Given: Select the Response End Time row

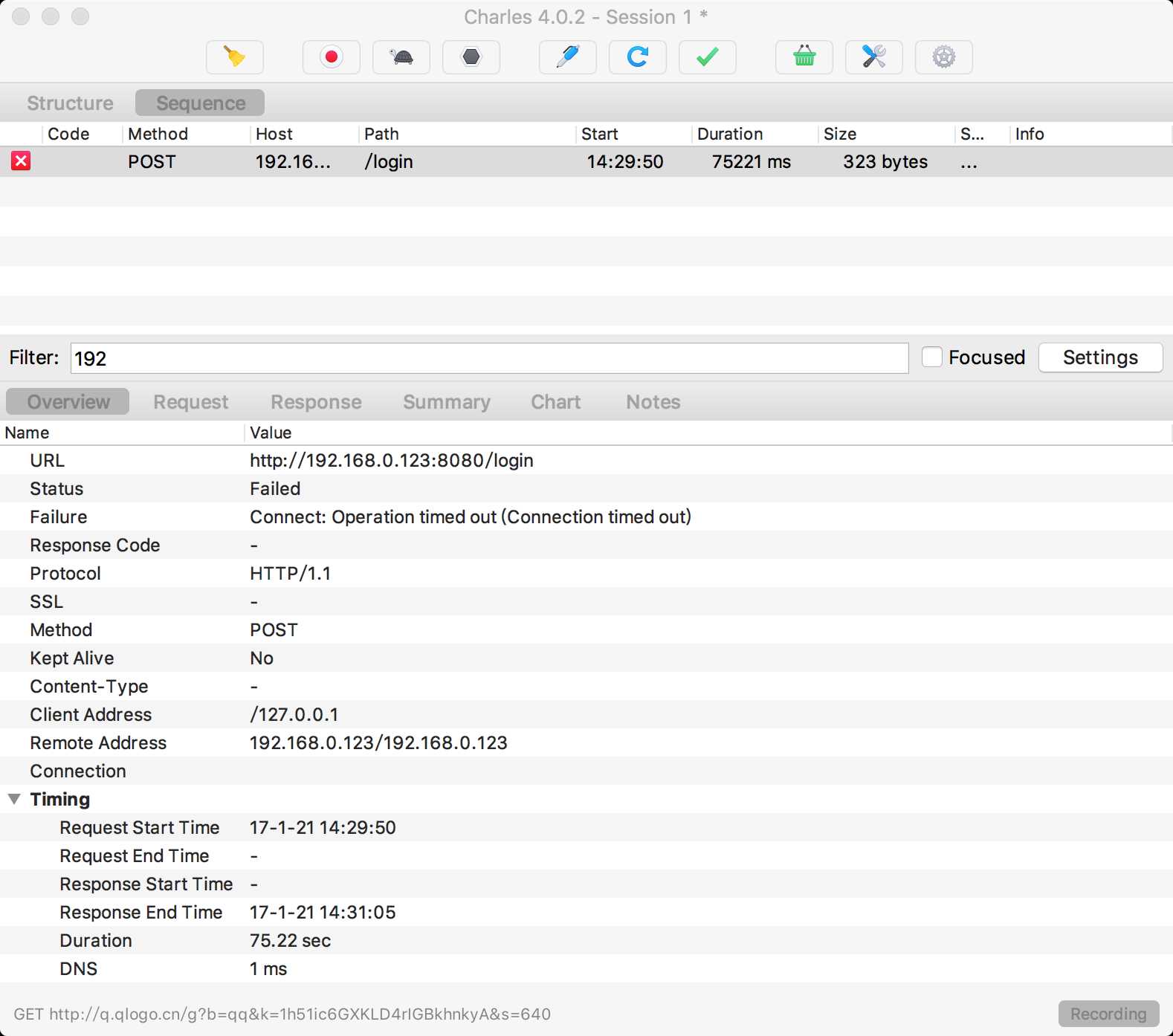Looking at the screenshot, I should point(586,912).
